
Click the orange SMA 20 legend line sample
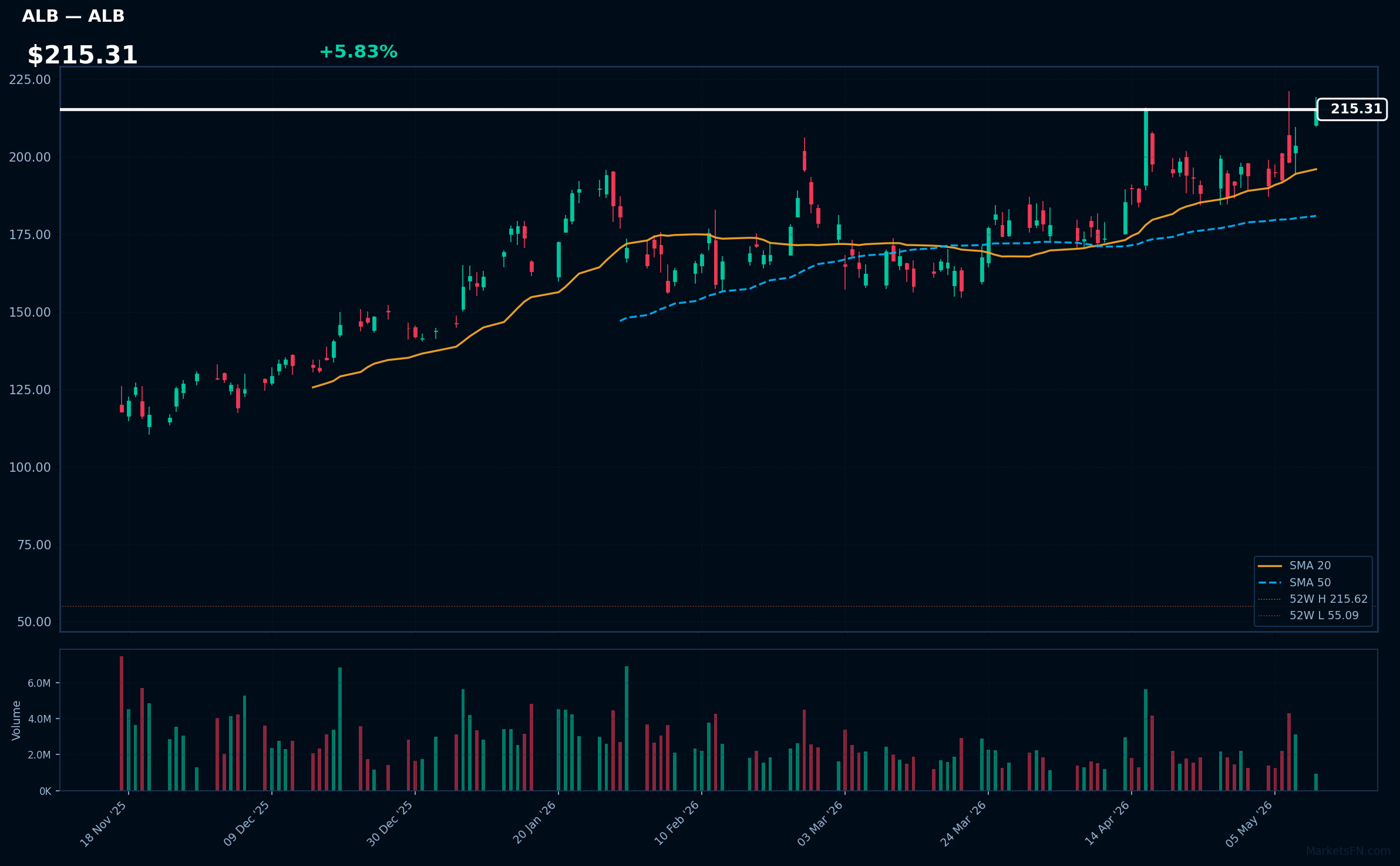tap(1270, 566)
